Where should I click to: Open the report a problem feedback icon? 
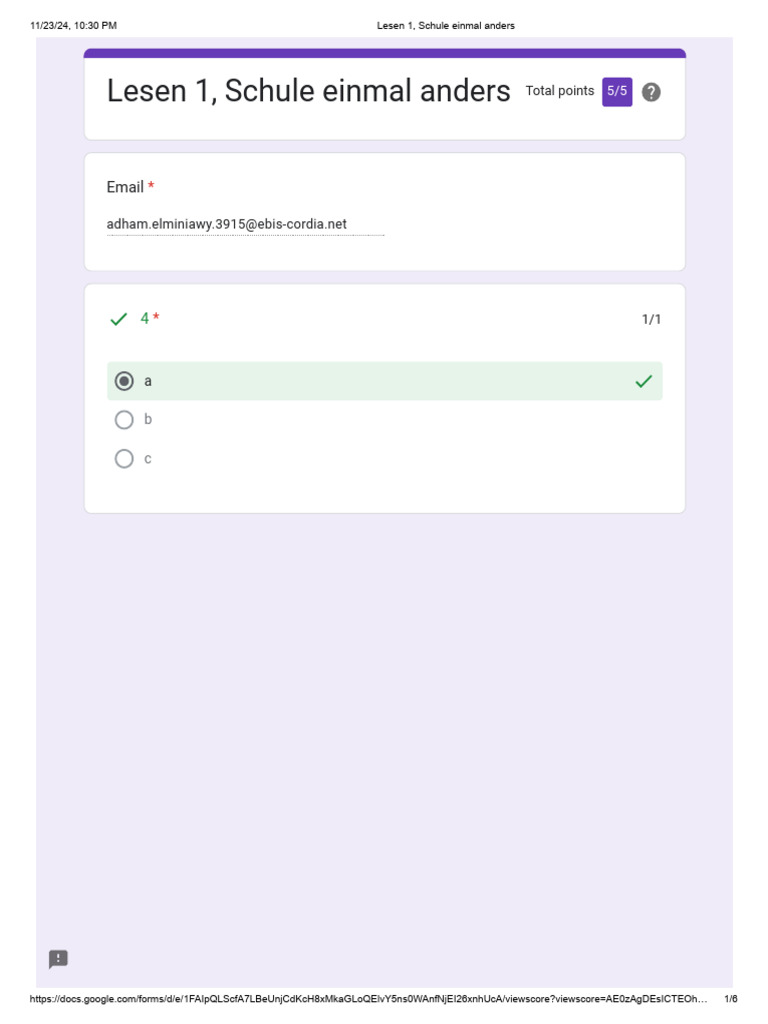[x=58, y=959]
